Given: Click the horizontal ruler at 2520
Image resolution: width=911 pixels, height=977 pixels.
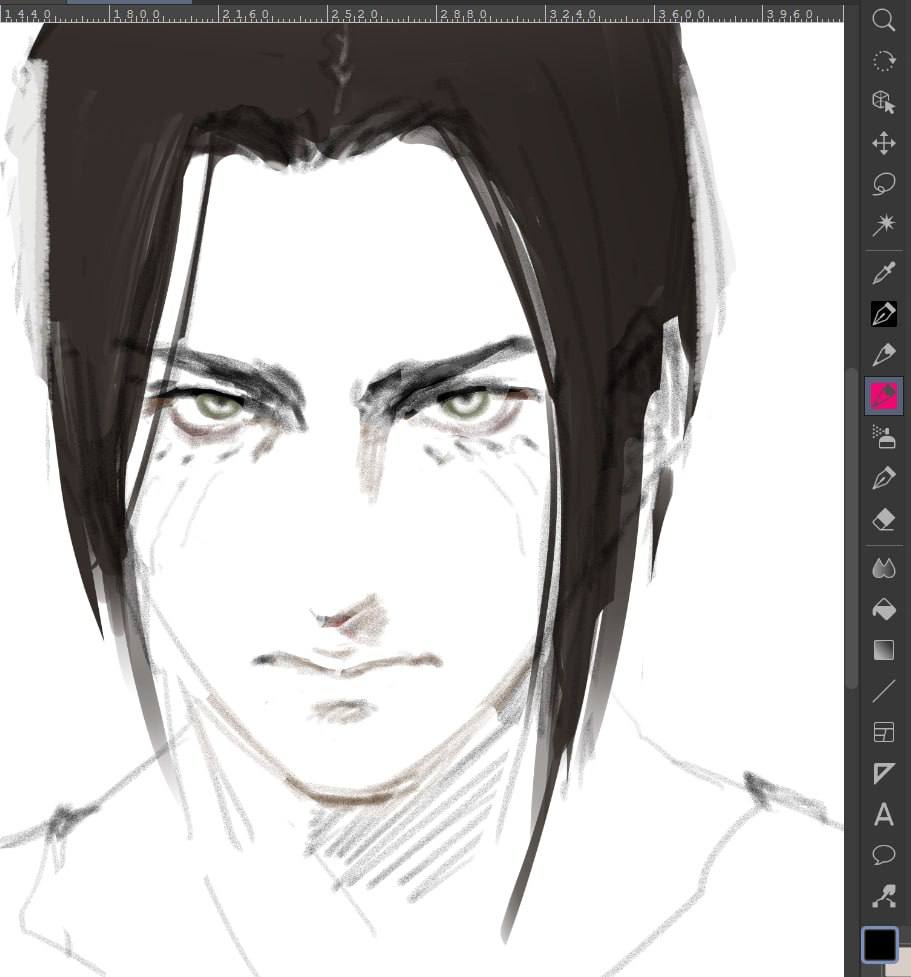Looking at the screenshot, I should (x=354, y=14).
